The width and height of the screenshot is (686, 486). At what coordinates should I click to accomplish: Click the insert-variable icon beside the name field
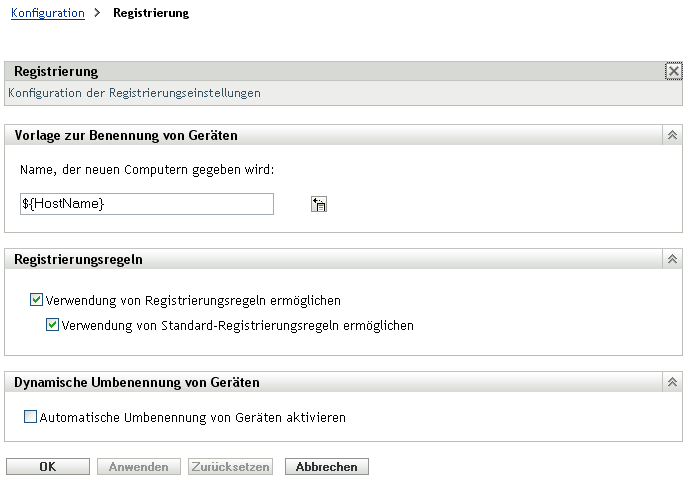320,205
